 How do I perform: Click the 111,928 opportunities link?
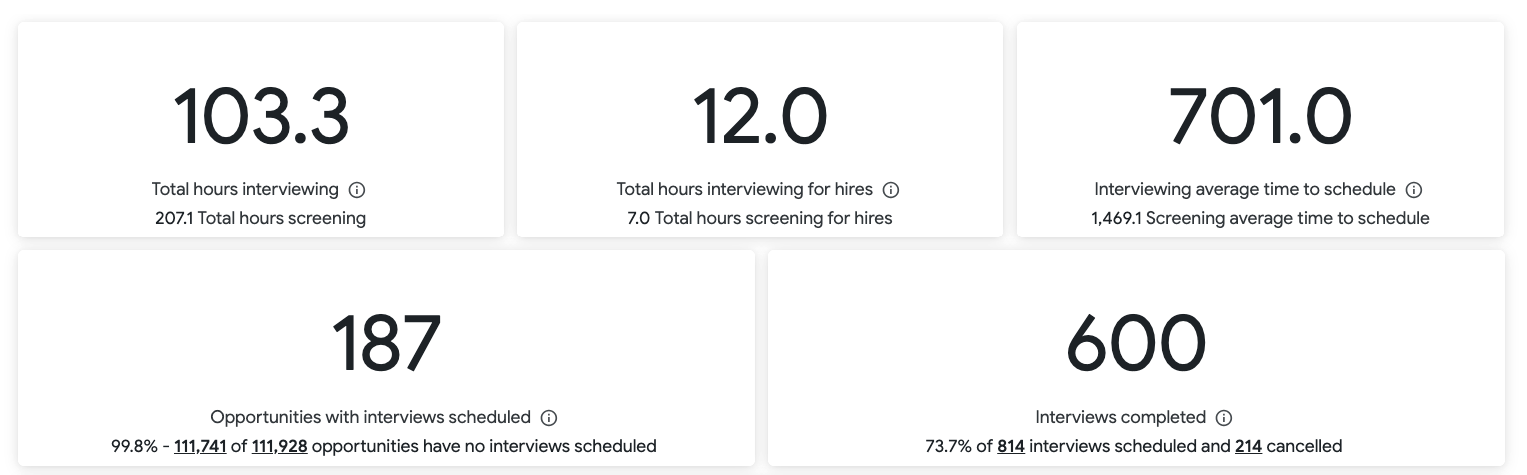279,446
